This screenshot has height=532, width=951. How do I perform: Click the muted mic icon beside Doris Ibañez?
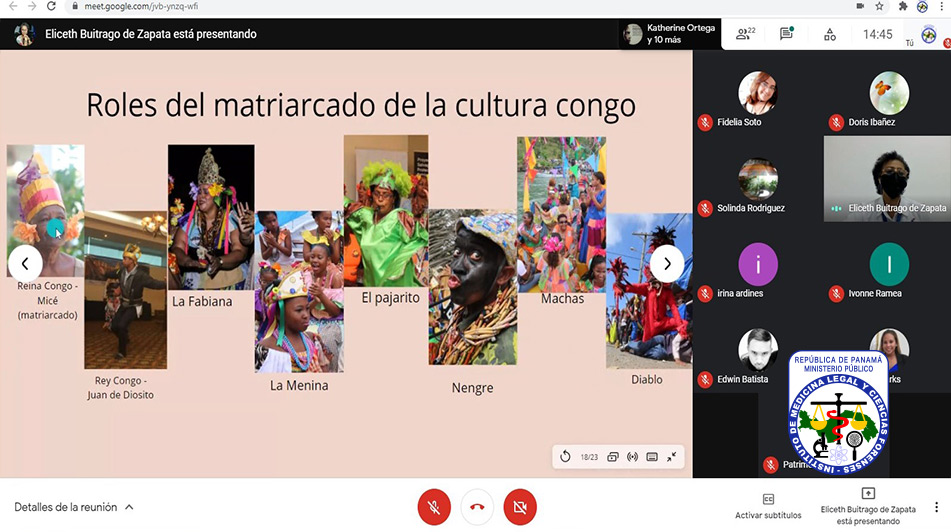point(836,123)
